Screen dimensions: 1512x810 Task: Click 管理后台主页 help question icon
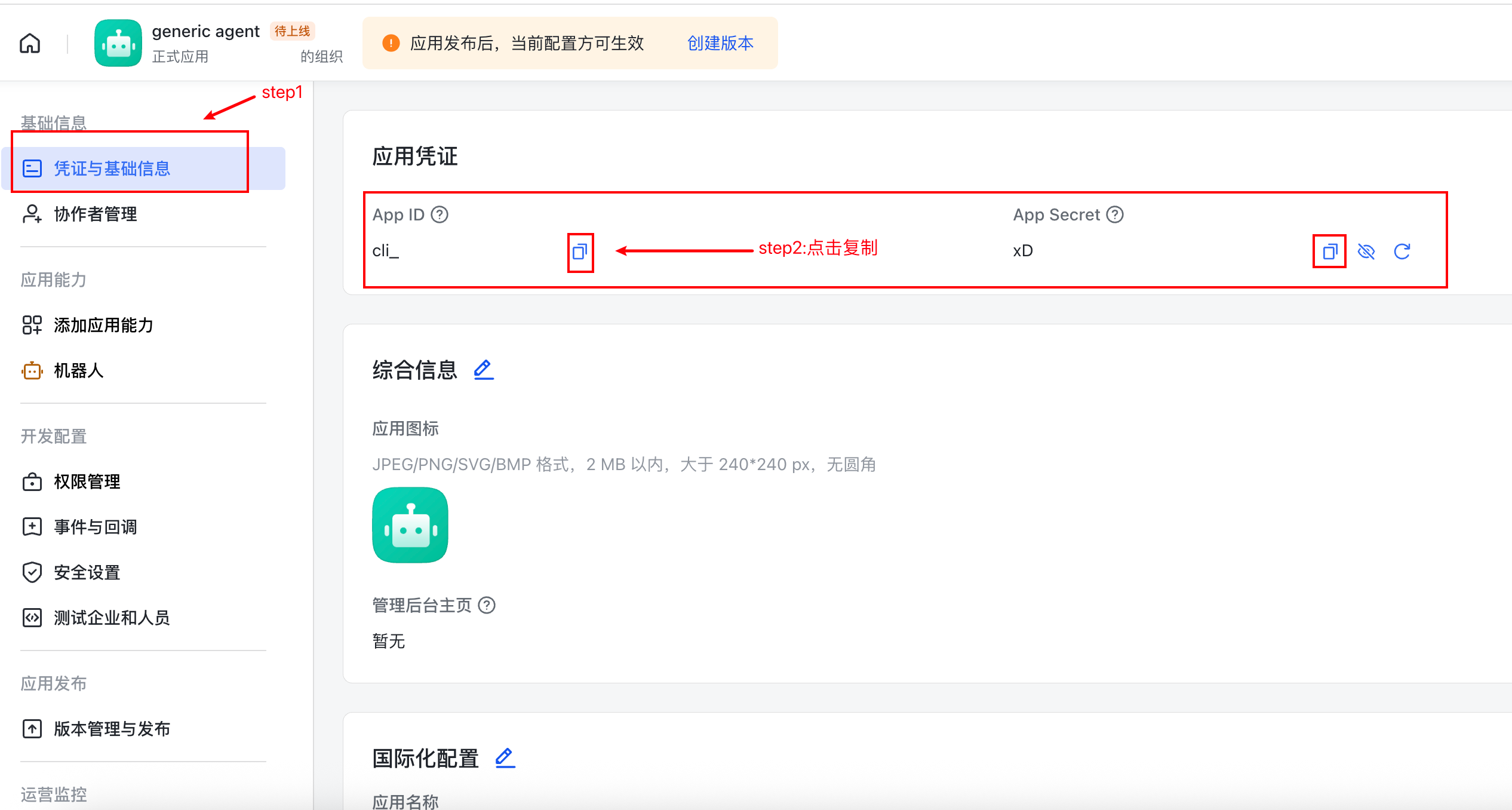[487, 605]
